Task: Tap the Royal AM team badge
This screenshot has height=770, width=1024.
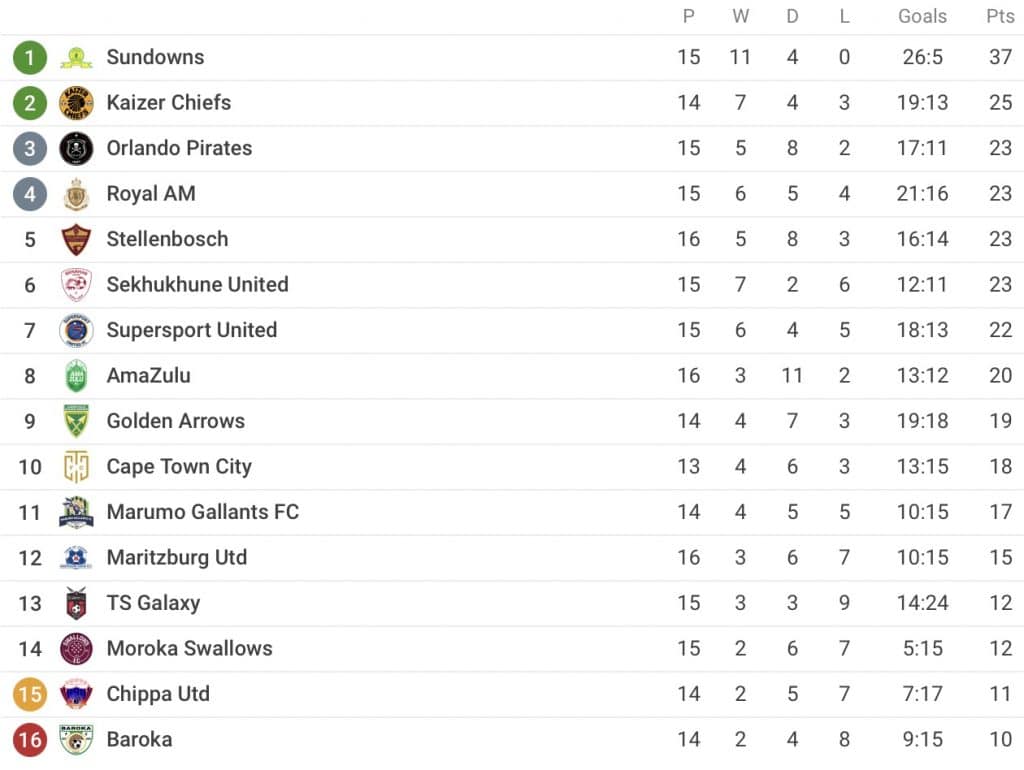Action: [76, 194]
